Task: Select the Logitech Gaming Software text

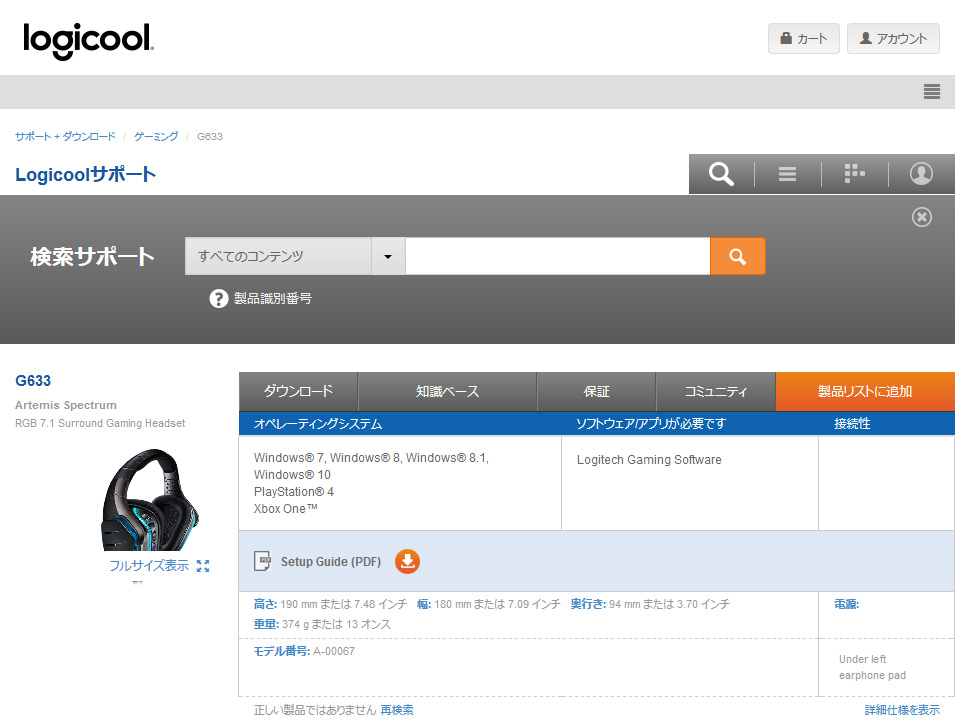Action: click(649, 460)
